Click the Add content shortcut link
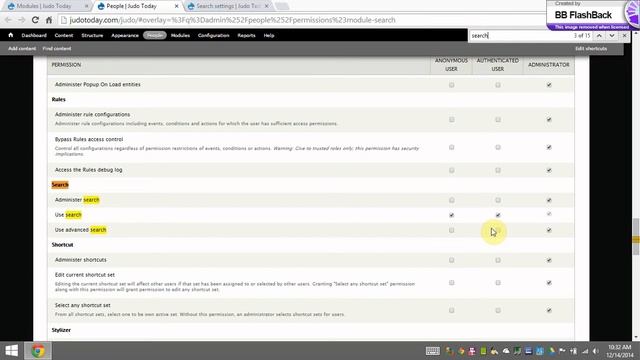 point(22,49)
